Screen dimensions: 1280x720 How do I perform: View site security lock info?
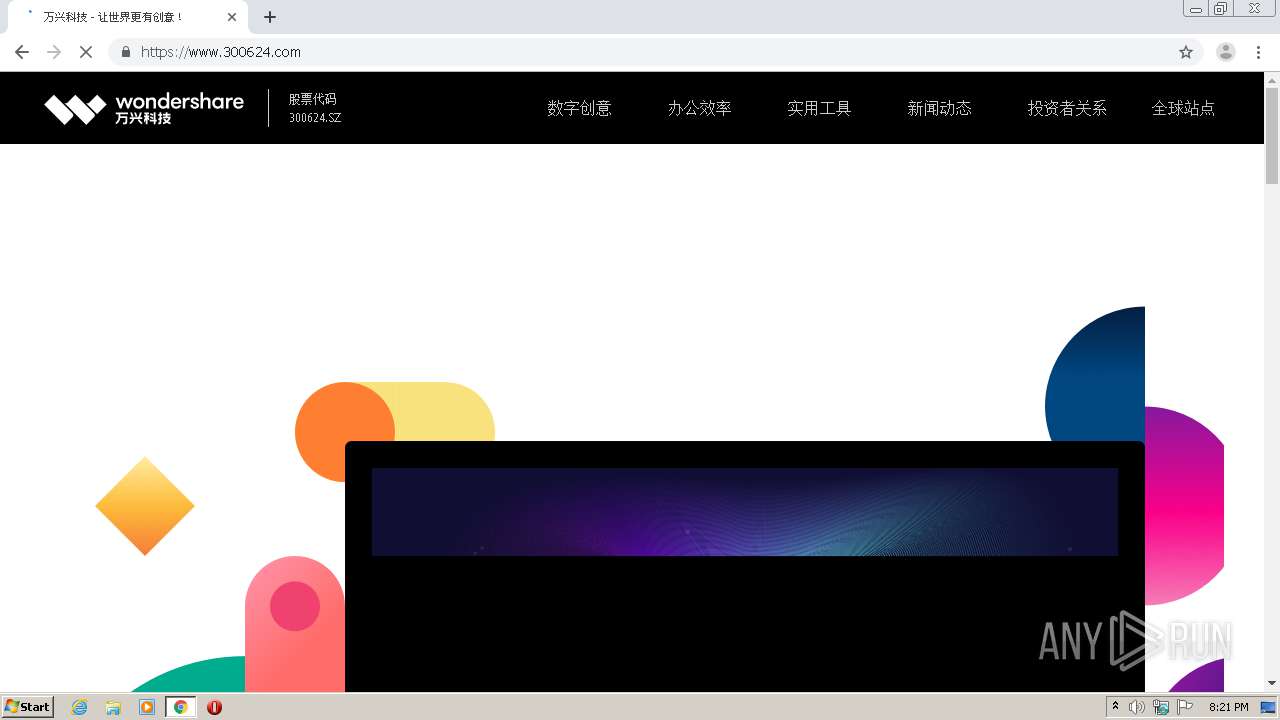(126, 52)
